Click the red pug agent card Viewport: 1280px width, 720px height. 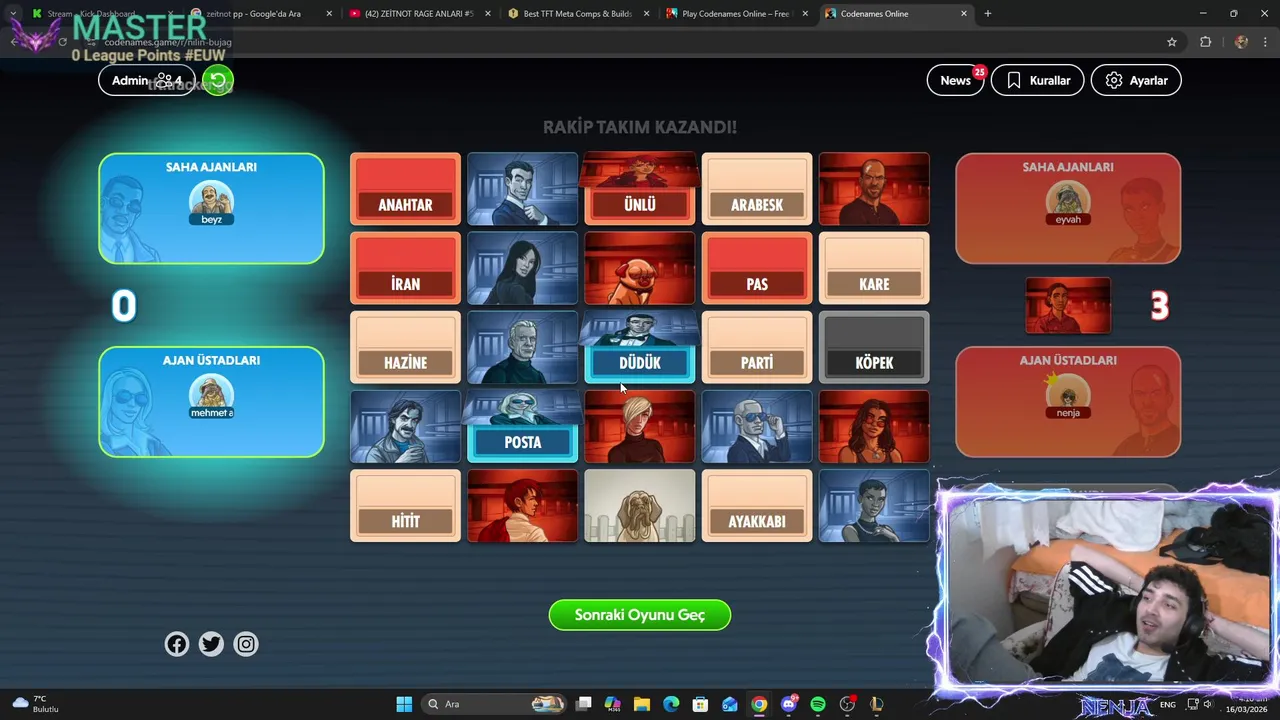coord(640,268)
